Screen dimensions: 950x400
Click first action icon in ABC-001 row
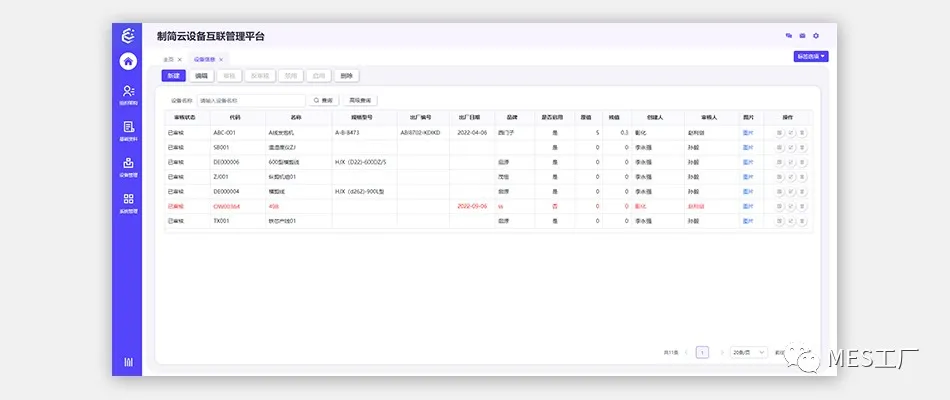tap(780, 132)
